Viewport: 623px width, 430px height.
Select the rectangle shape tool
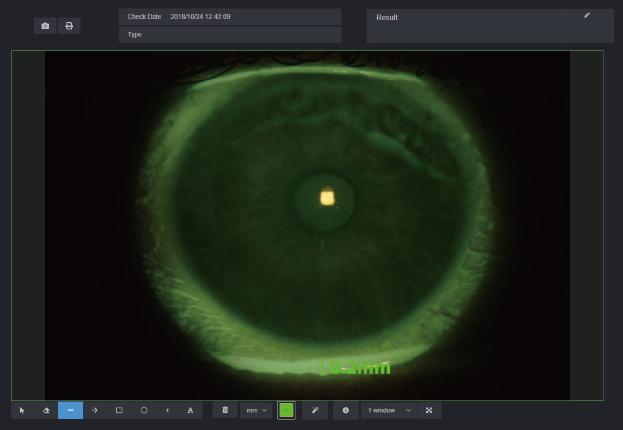(119, 410)
